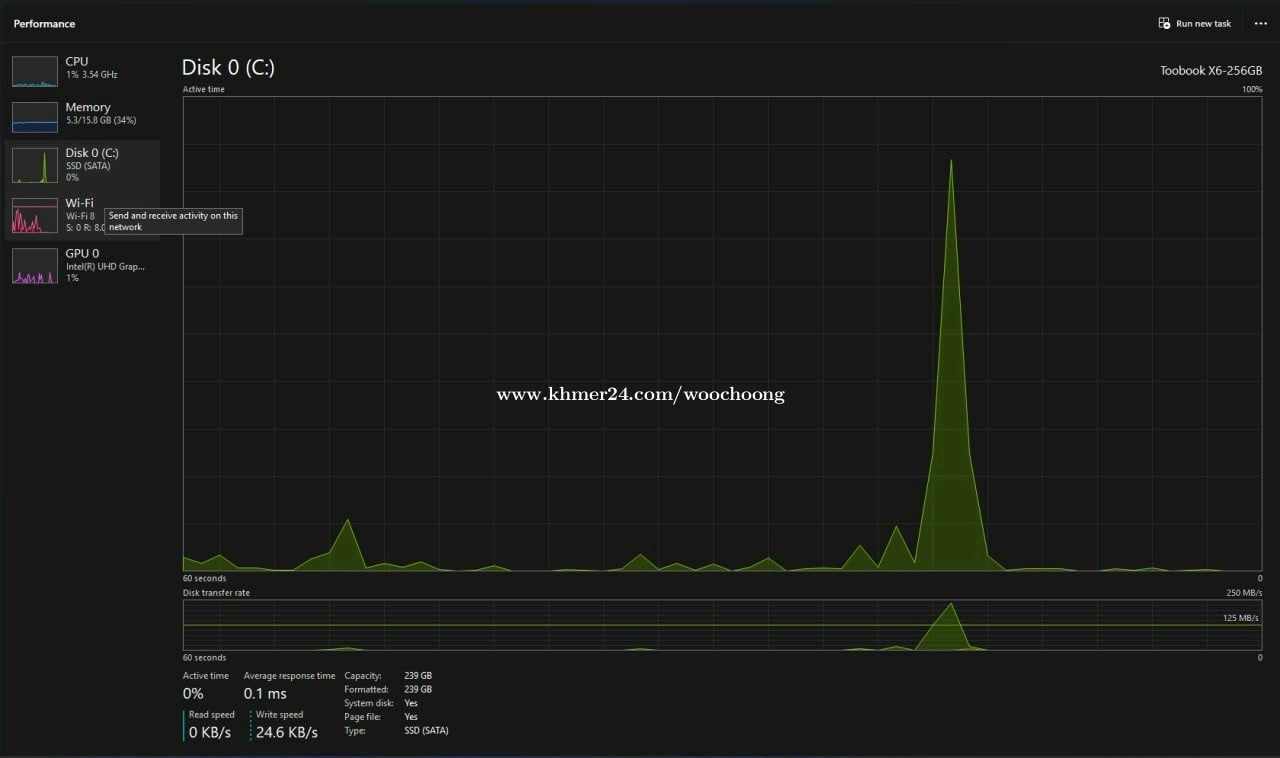Click the Active time 0% value
Viewport: 1280px width, 758px height.
tap(193, 693)
